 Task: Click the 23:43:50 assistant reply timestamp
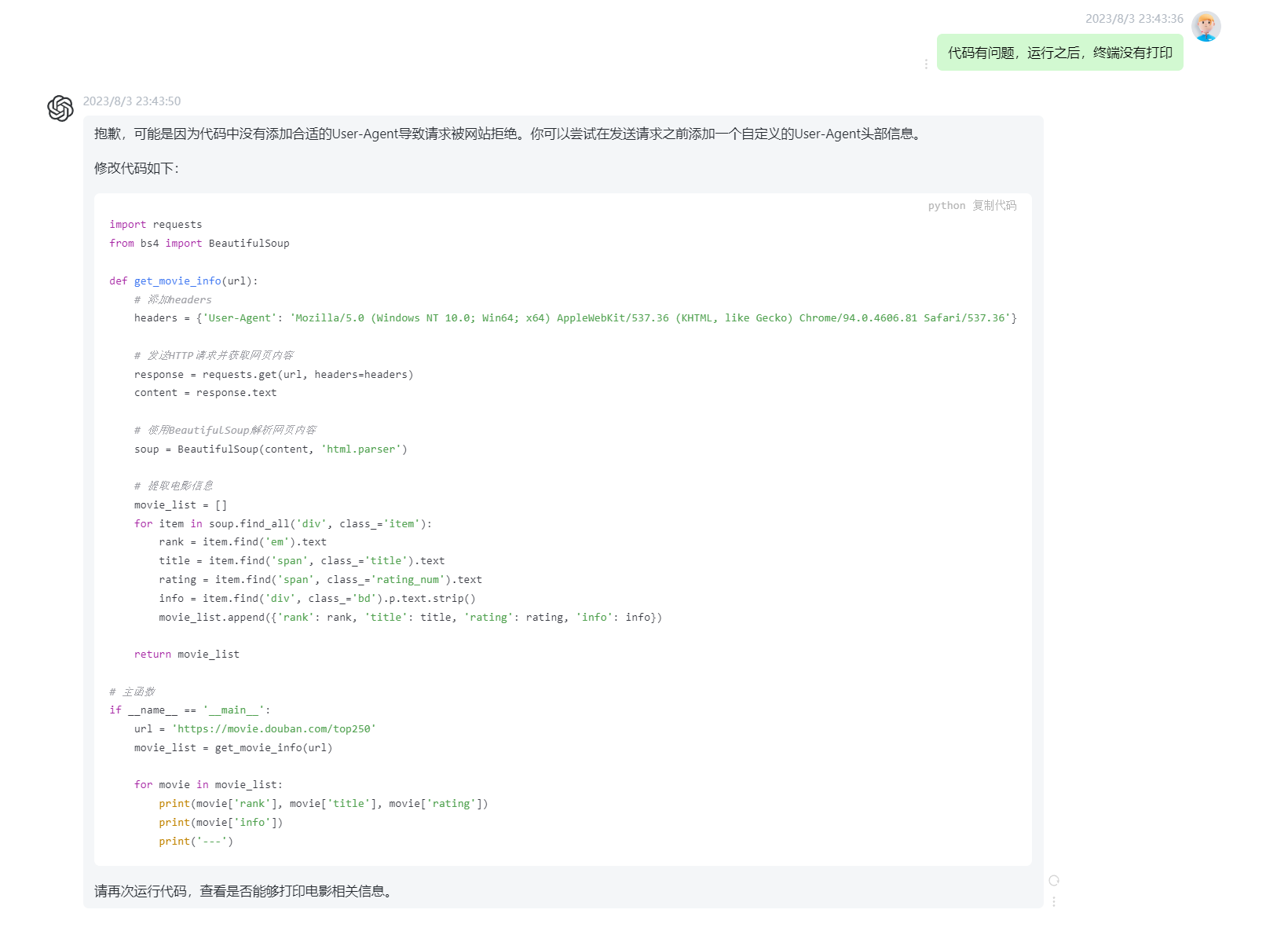[132, 101]
